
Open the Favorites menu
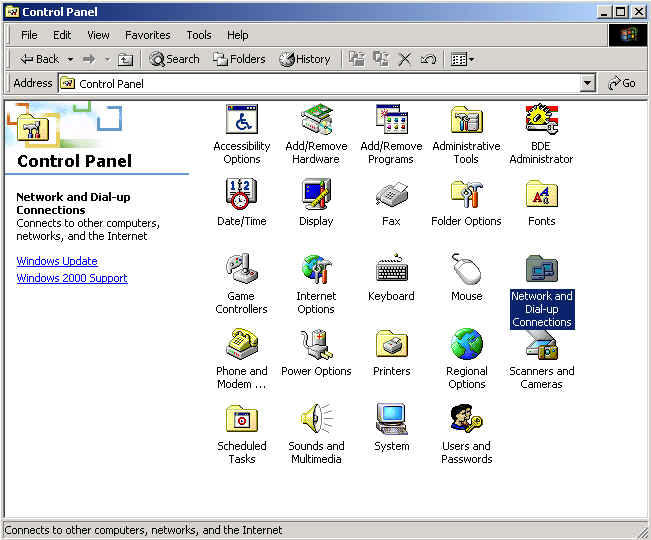(147, 35)
